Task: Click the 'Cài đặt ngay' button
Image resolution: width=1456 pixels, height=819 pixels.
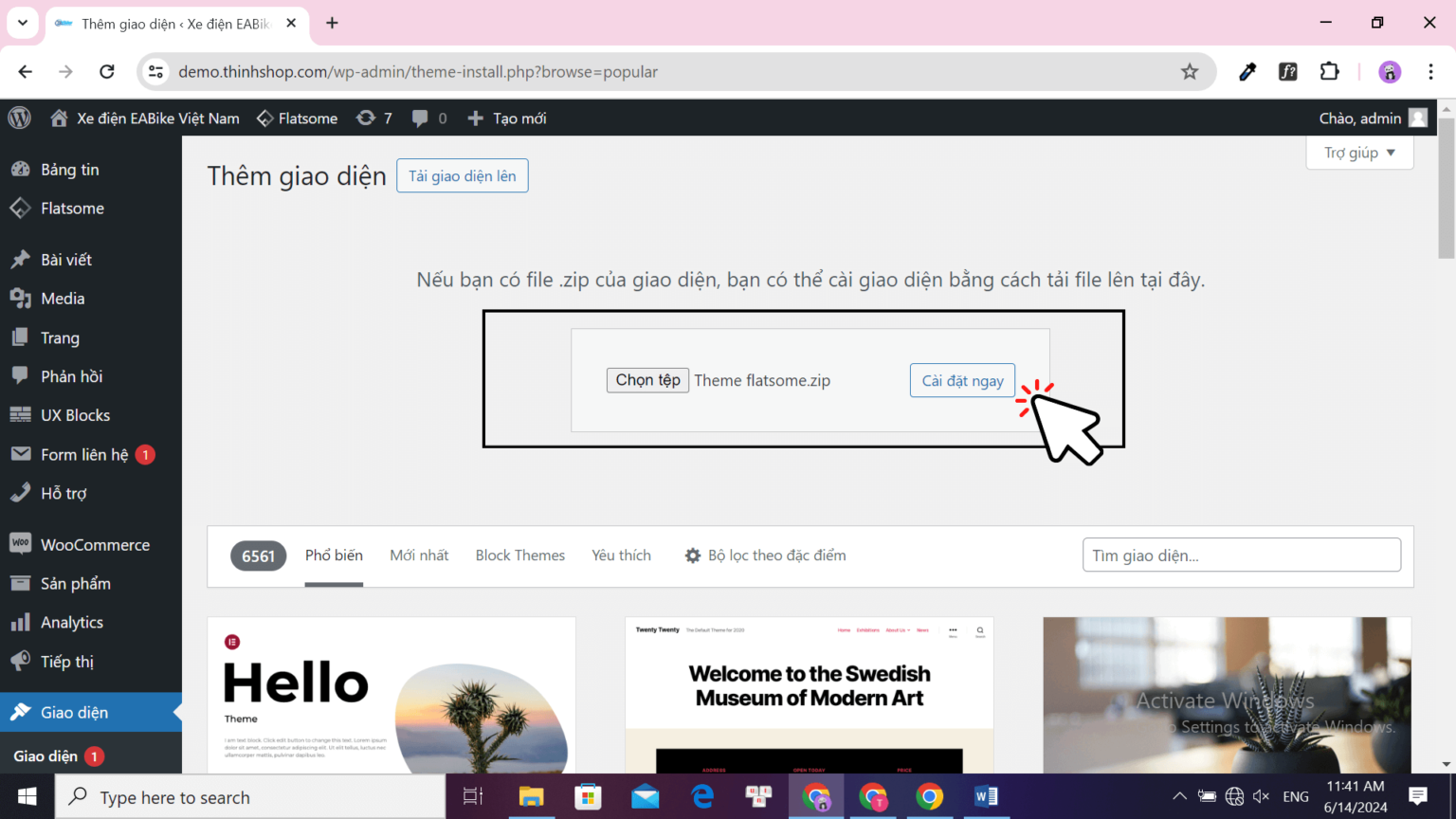Action: (x=962, y=380)
